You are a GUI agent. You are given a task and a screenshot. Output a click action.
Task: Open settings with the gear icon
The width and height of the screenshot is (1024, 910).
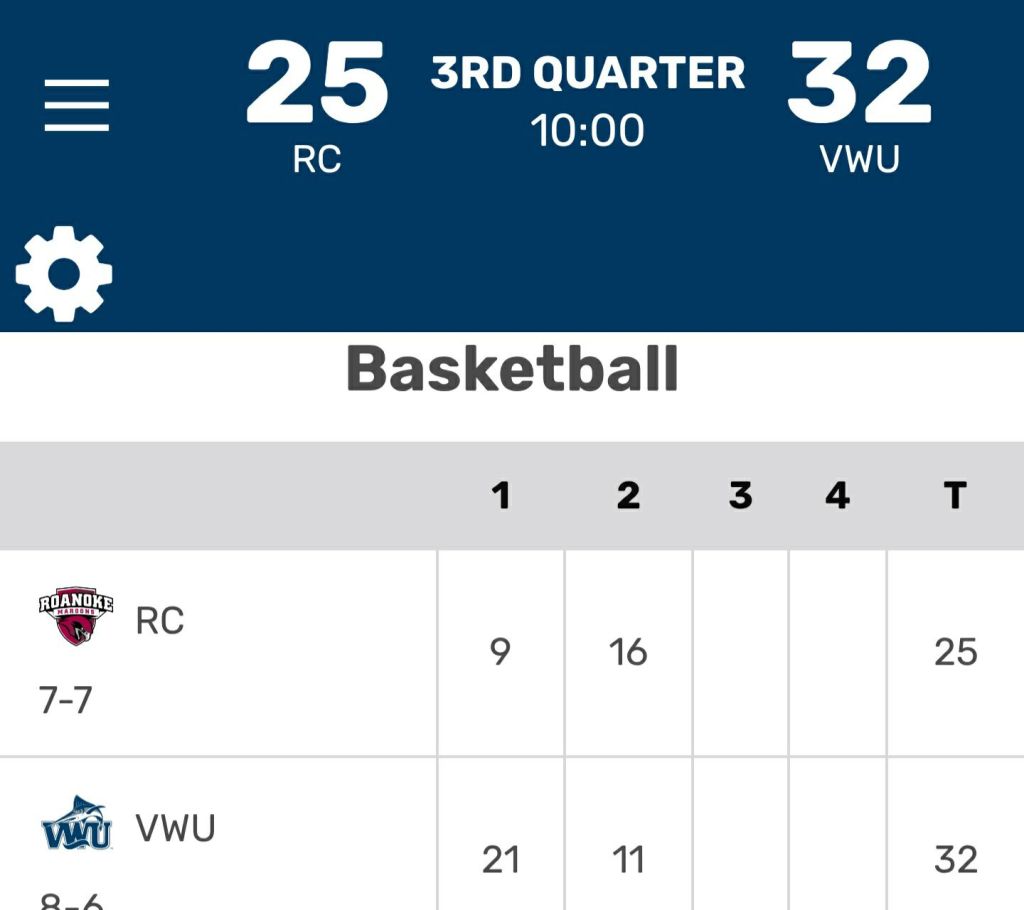[64, 273]
